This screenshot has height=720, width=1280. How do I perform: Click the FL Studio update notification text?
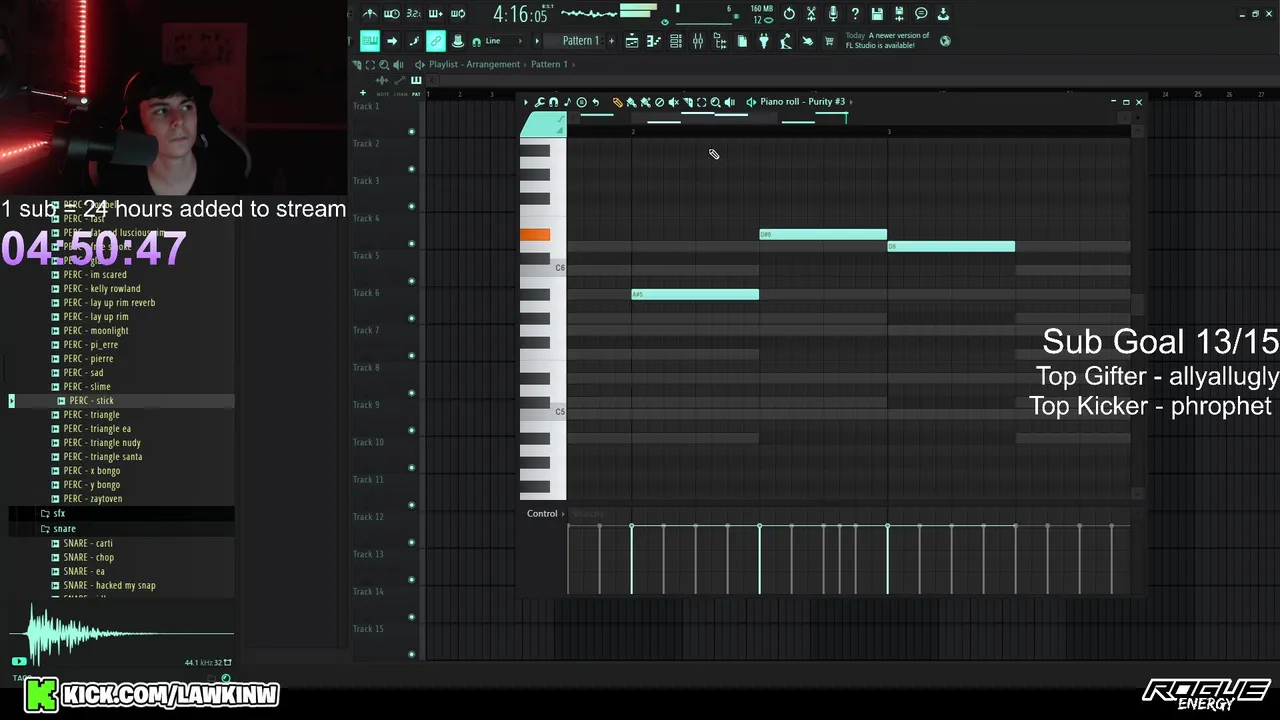coord(888,40)
